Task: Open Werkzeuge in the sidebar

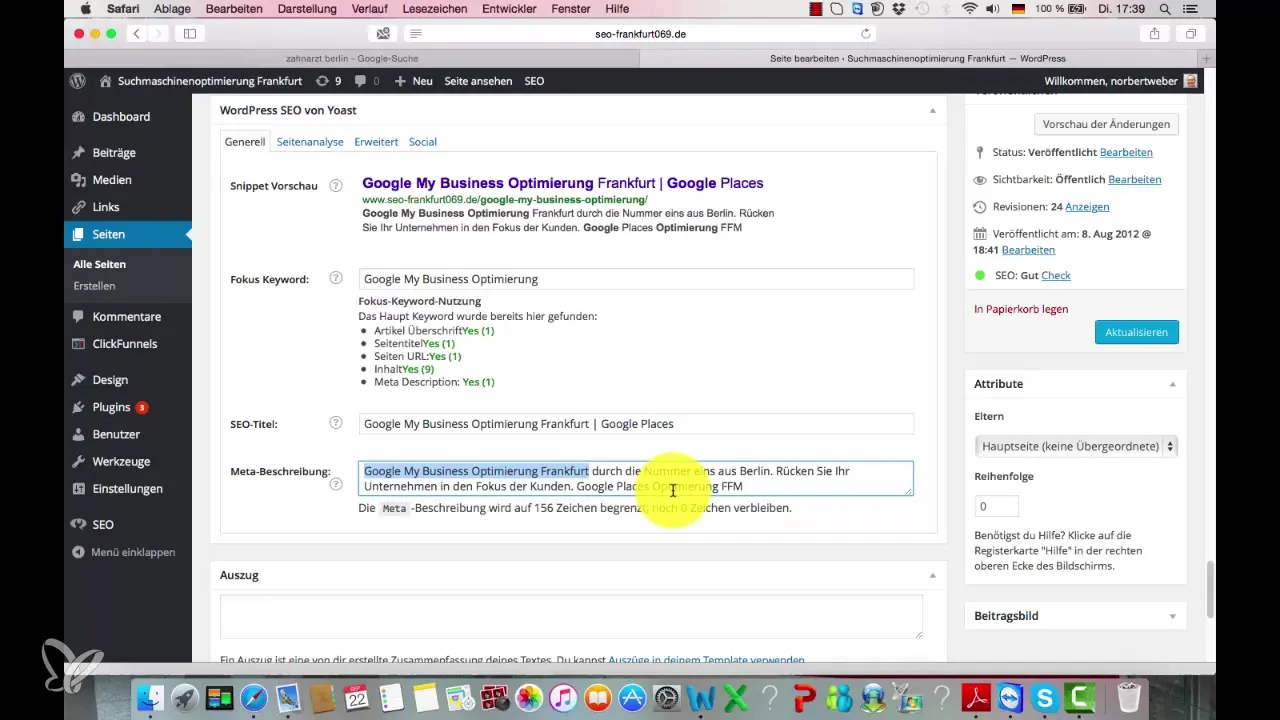Action: pos(120,462)
